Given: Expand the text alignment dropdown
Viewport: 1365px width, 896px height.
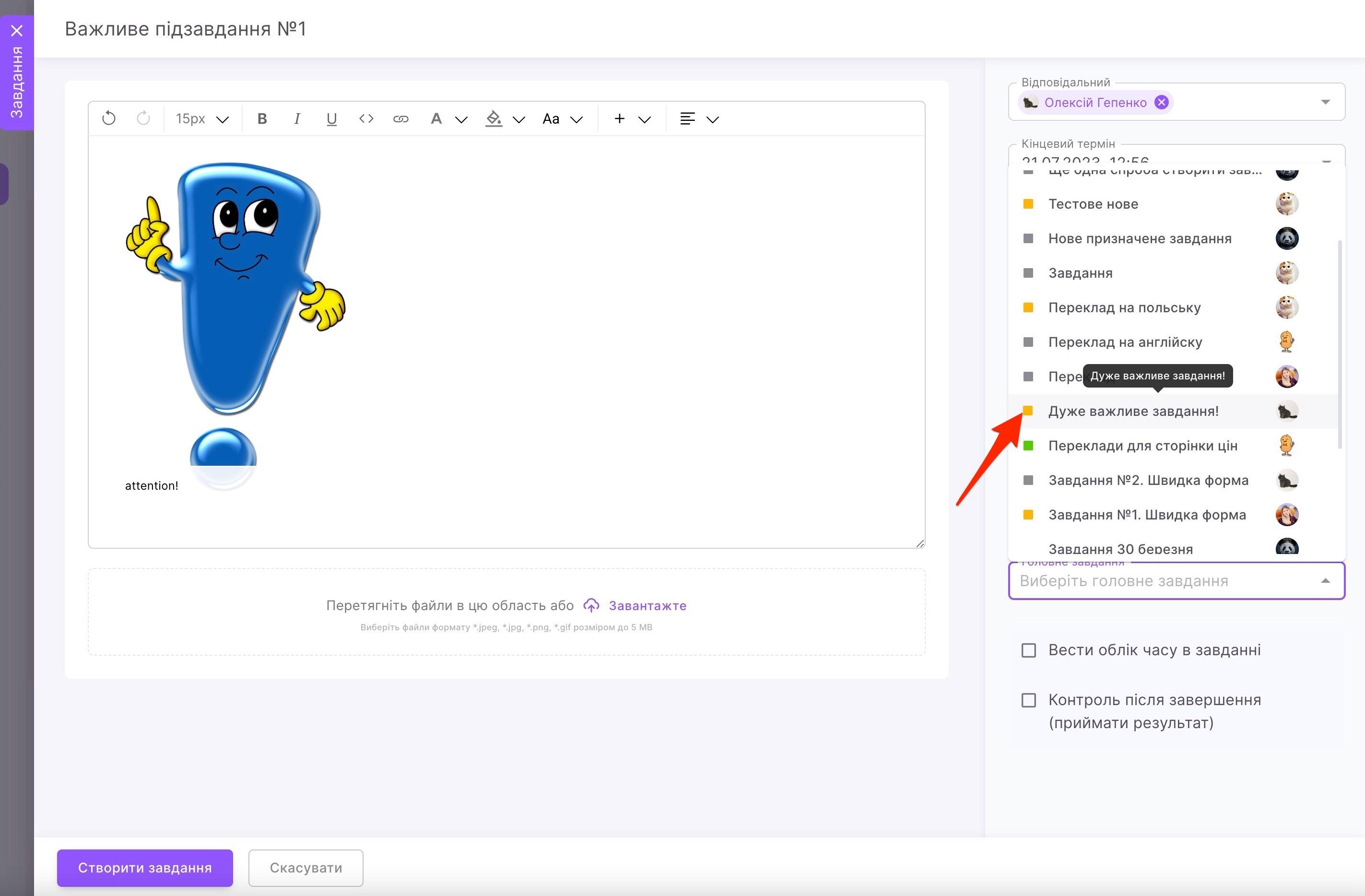Looking at the screenshot, I should pos(712,119).
